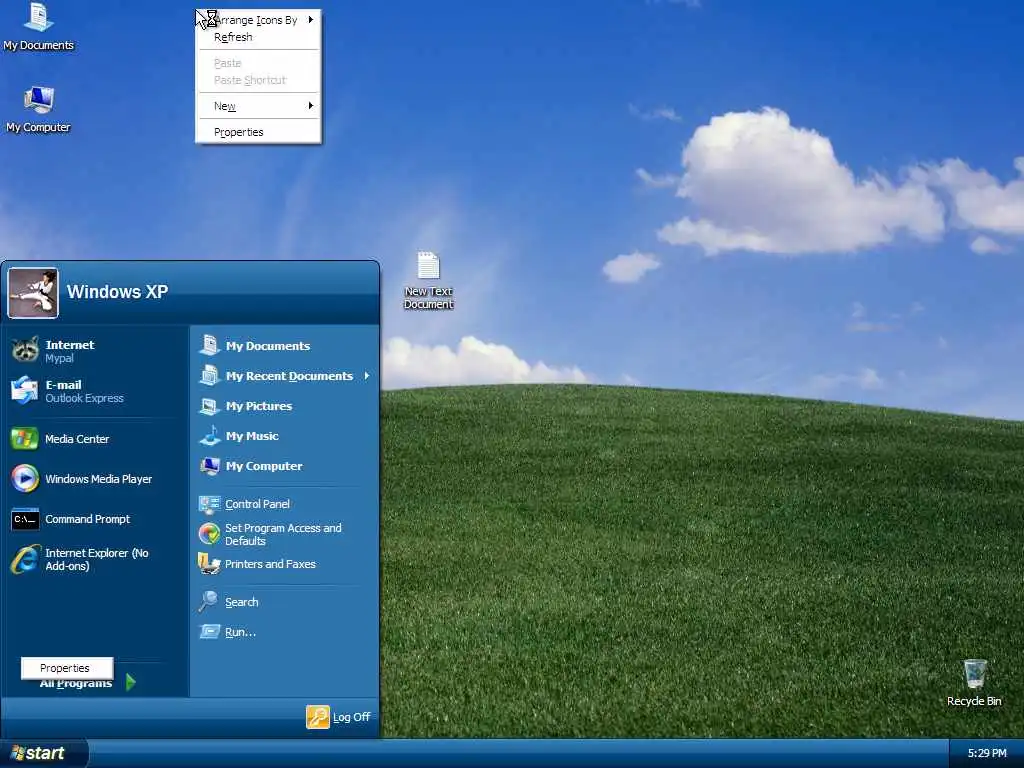Expand All Programs green arrow
Viewport: 1024px width, 768px height.
131,682
